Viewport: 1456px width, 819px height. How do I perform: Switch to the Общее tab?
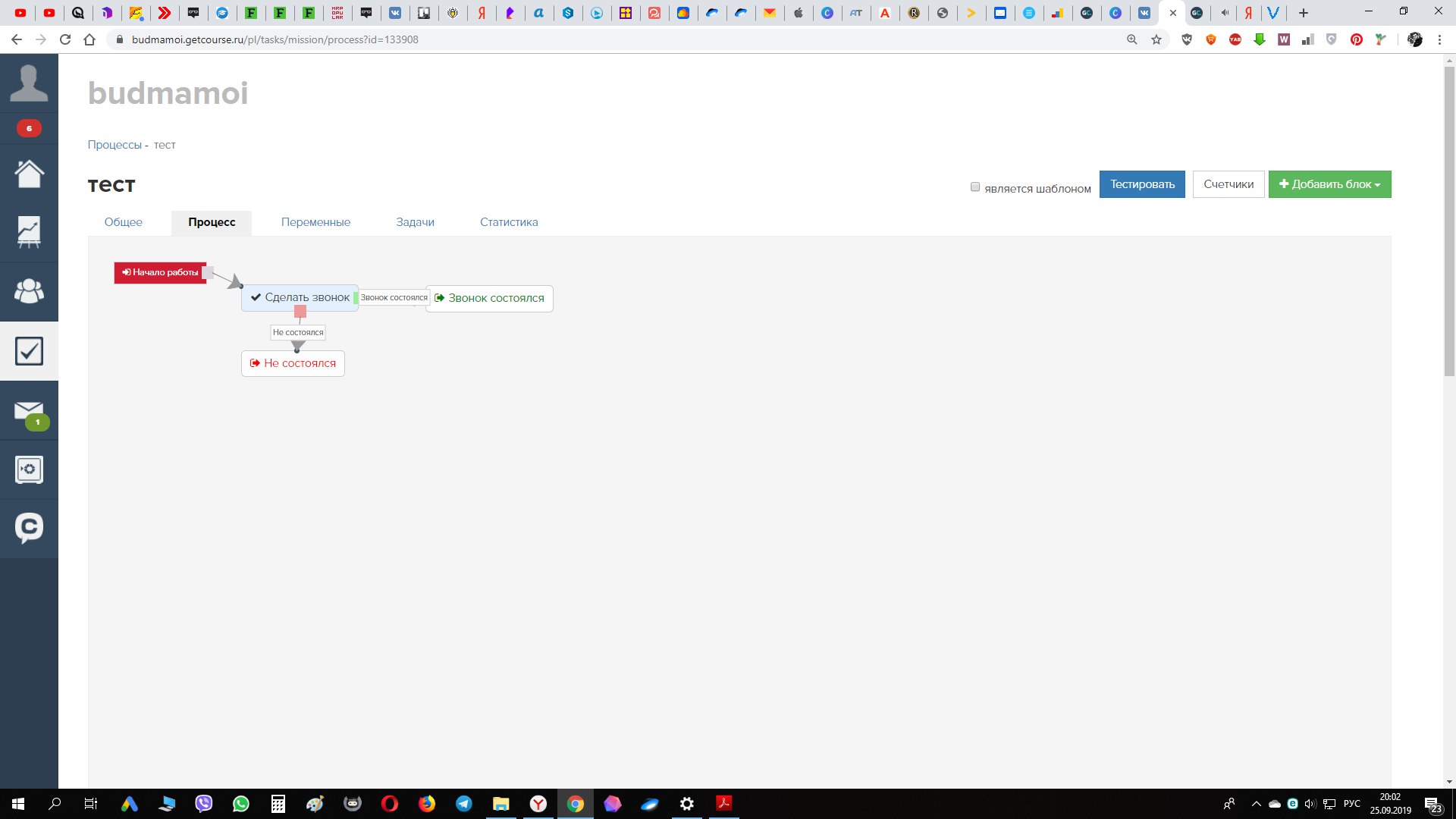click(x=124, y=222)
